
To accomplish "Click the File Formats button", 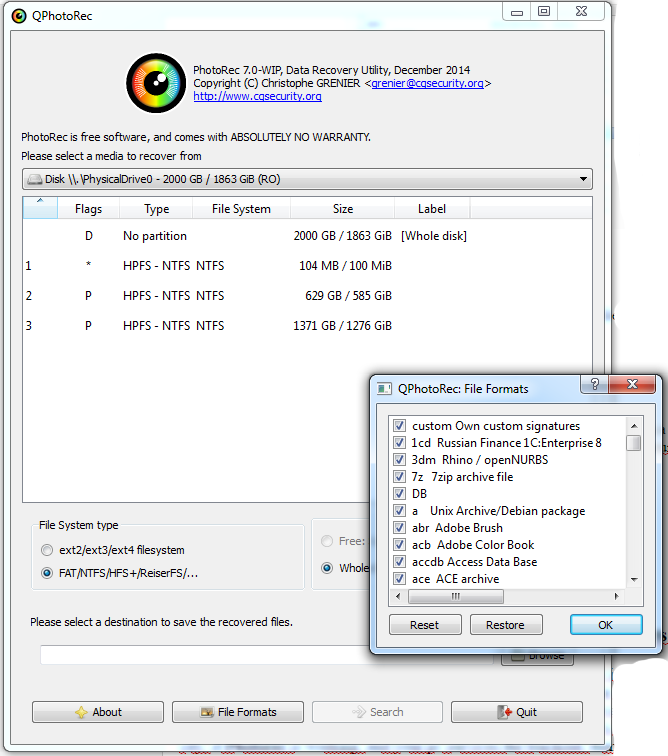I will (x=238, y=712).
